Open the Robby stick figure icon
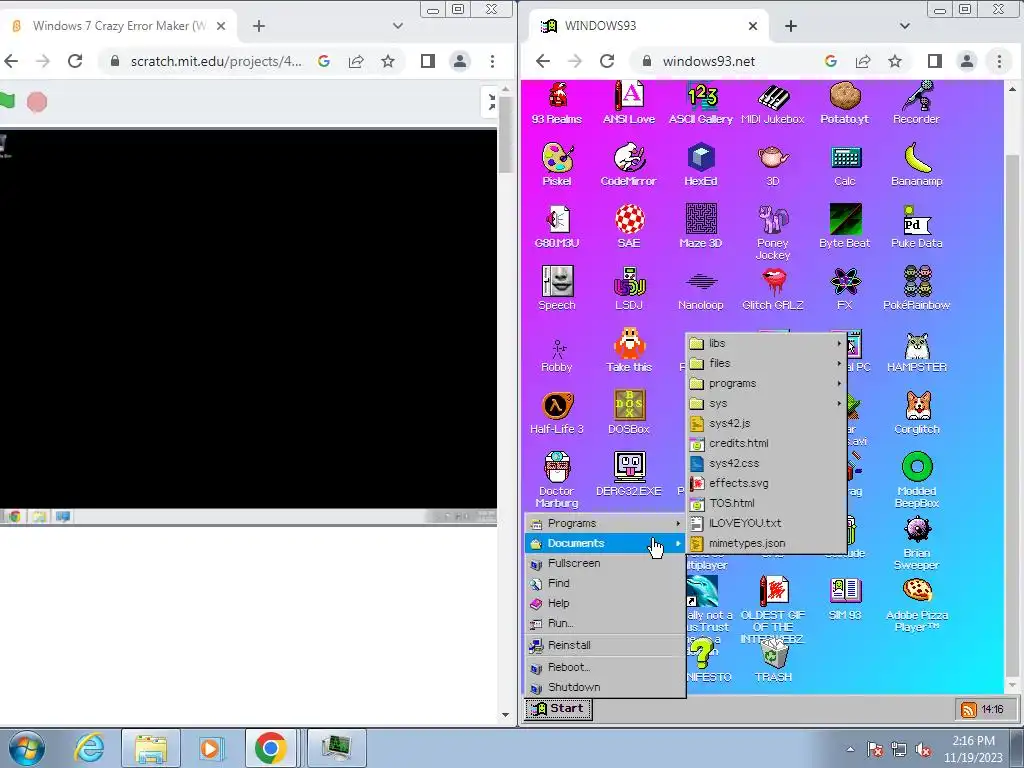This screenshot has width=1024, height=768. click(x=557, y=355)
